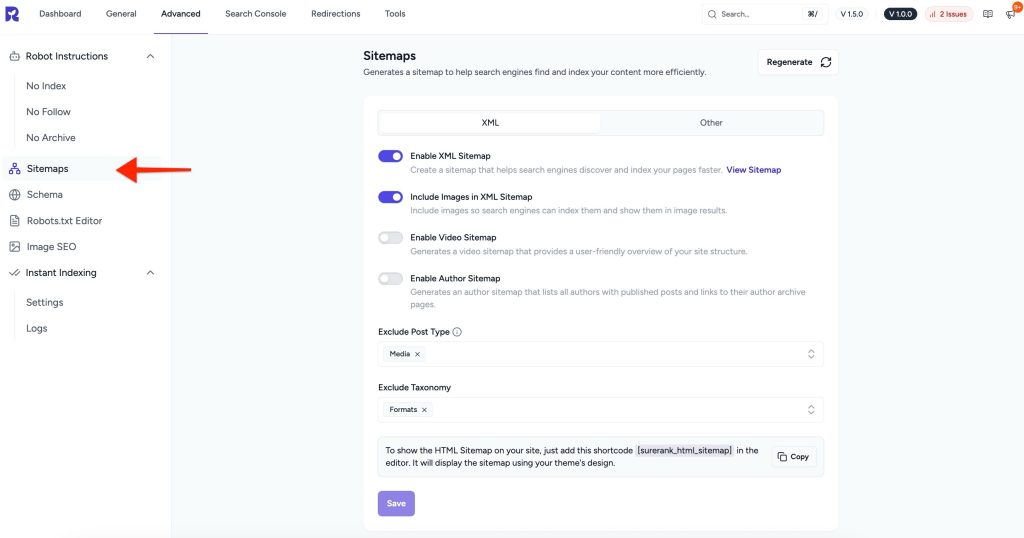Screen dimensions: 1024x538
Task: Open the Robots.txt Editor sidebar item
Action: pos(64,221)
